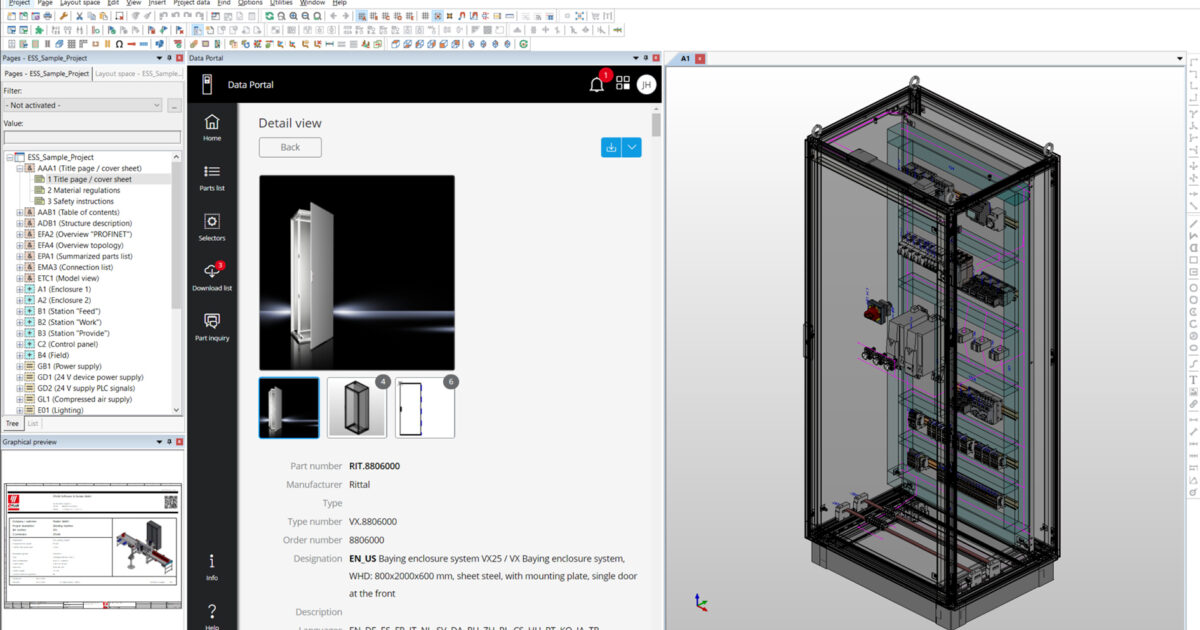Open the Parts list in Data Portal

tap(211, 175)
